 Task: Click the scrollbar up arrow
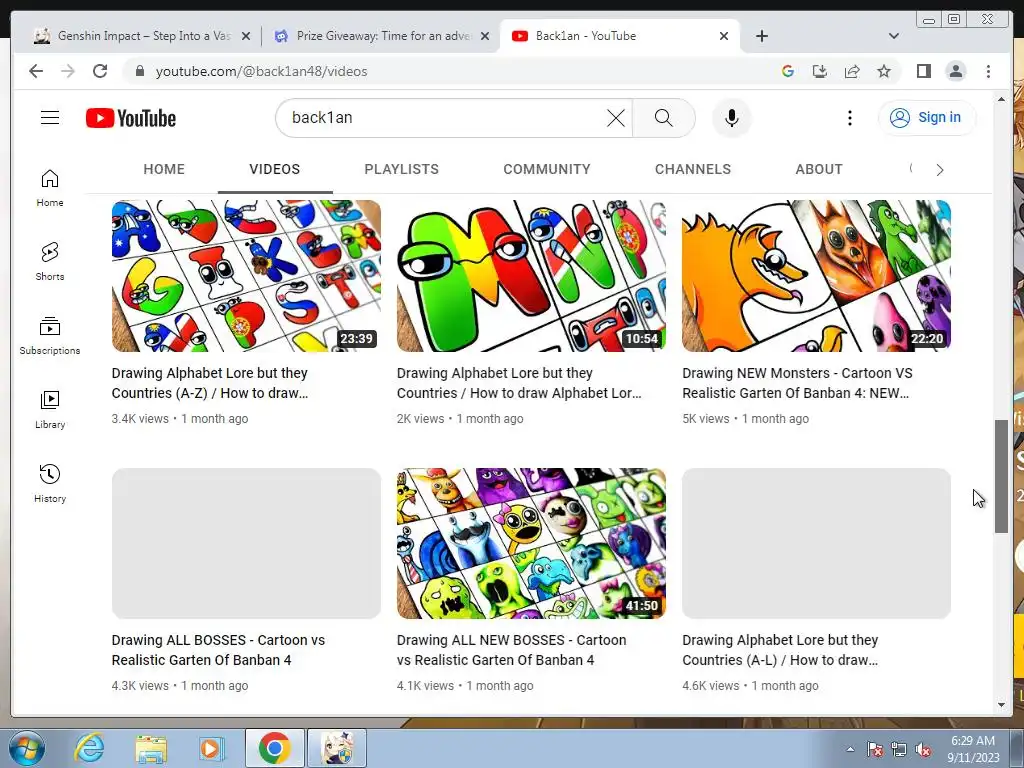pyautogui.click(x=1001, y=99)
